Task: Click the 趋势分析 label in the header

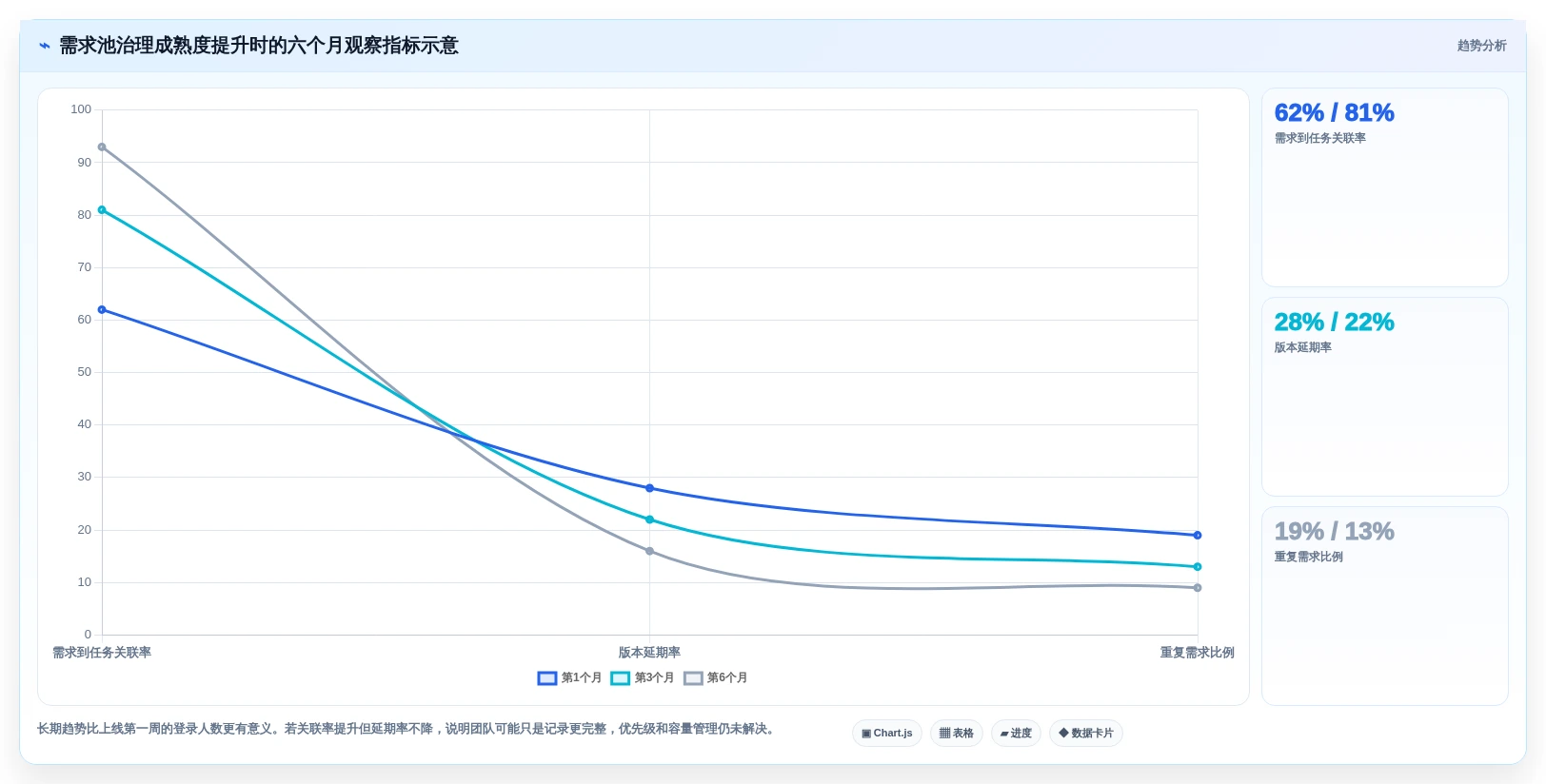Action: pos(1481,46)
